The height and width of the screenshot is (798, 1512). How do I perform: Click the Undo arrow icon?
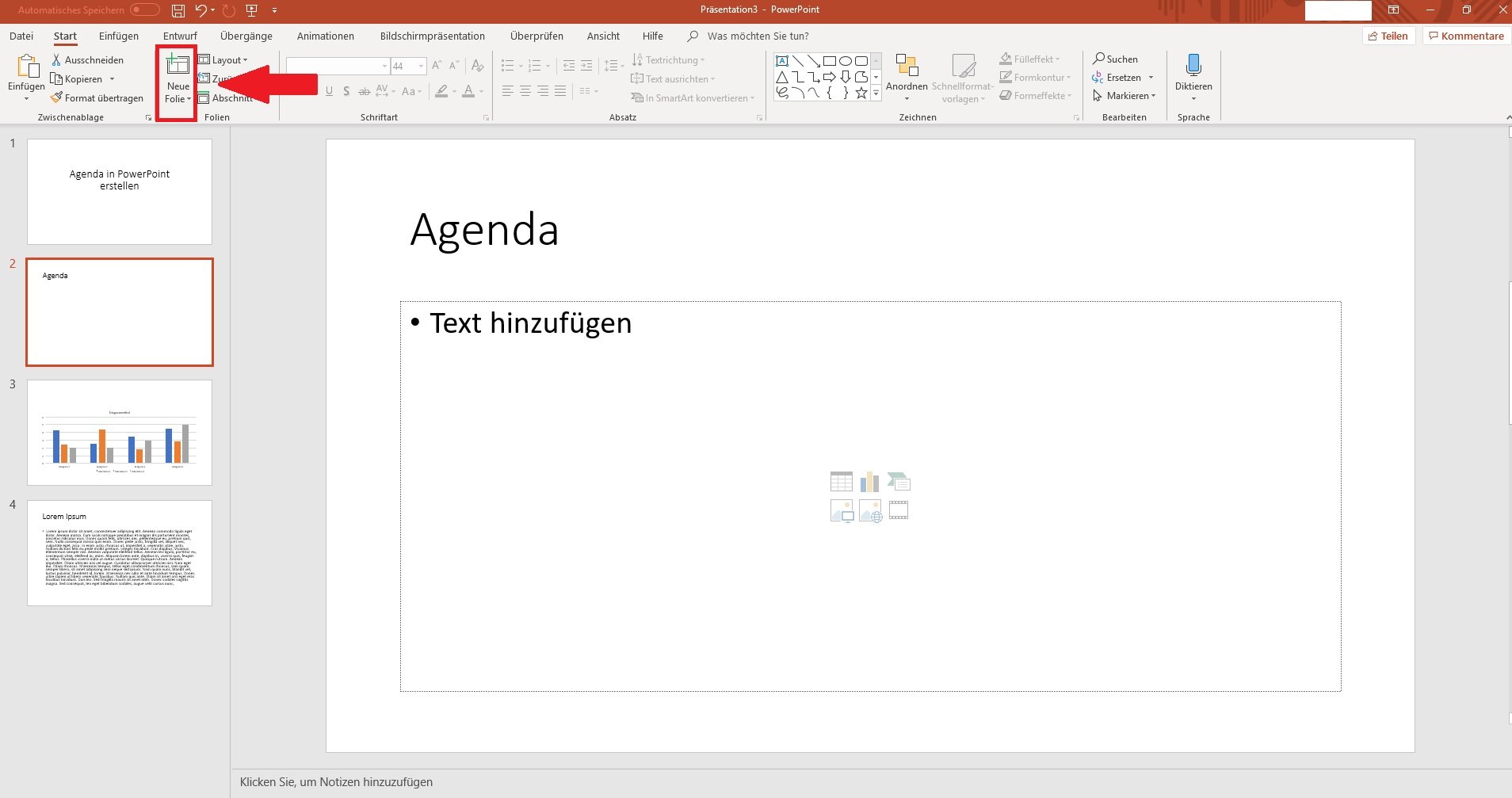tap(201, 10)
